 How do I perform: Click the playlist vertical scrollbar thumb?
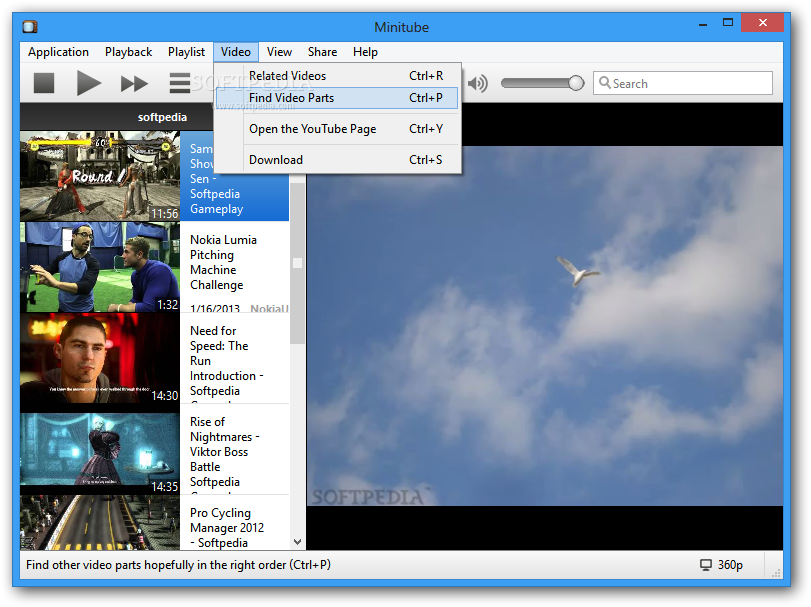point(297,263)
